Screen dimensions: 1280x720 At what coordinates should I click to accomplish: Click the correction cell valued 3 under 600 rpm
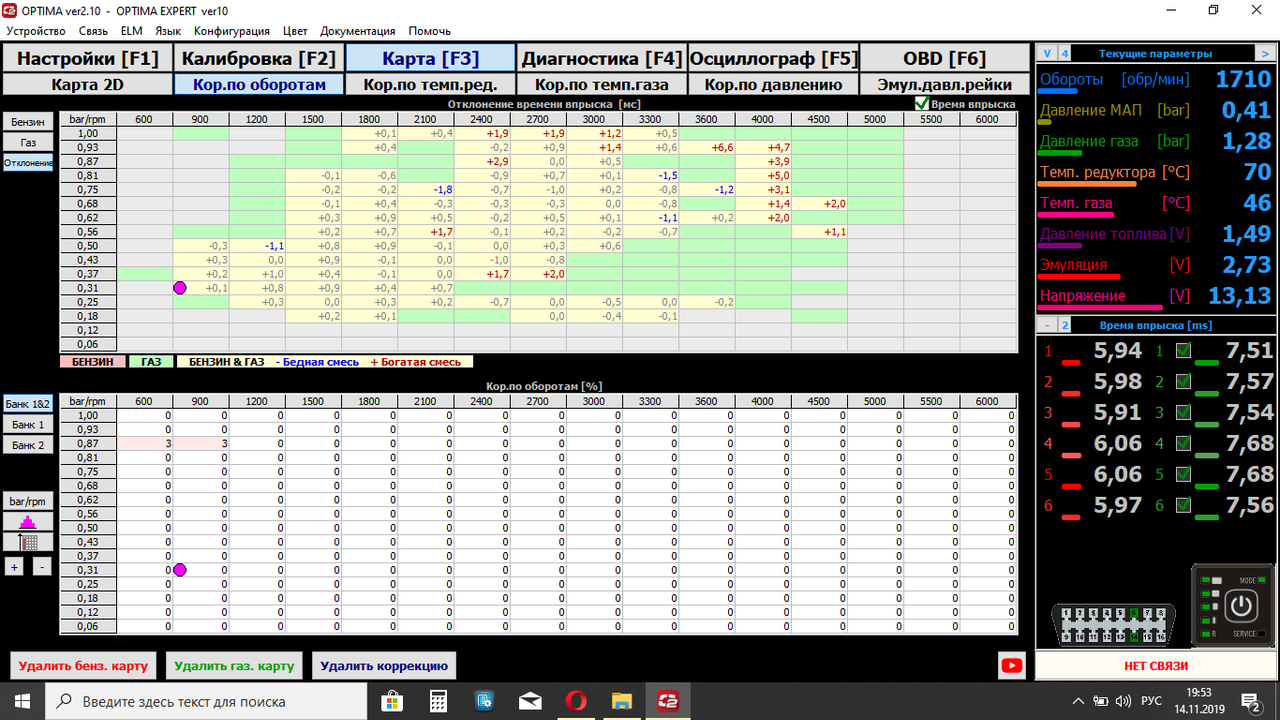[x=144, y=443]
